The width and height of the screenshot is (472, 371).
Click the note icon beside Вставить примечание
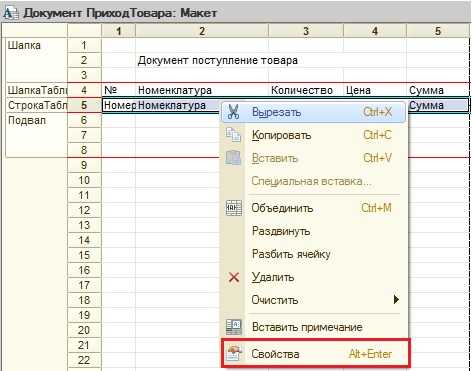tap(234, 327)
